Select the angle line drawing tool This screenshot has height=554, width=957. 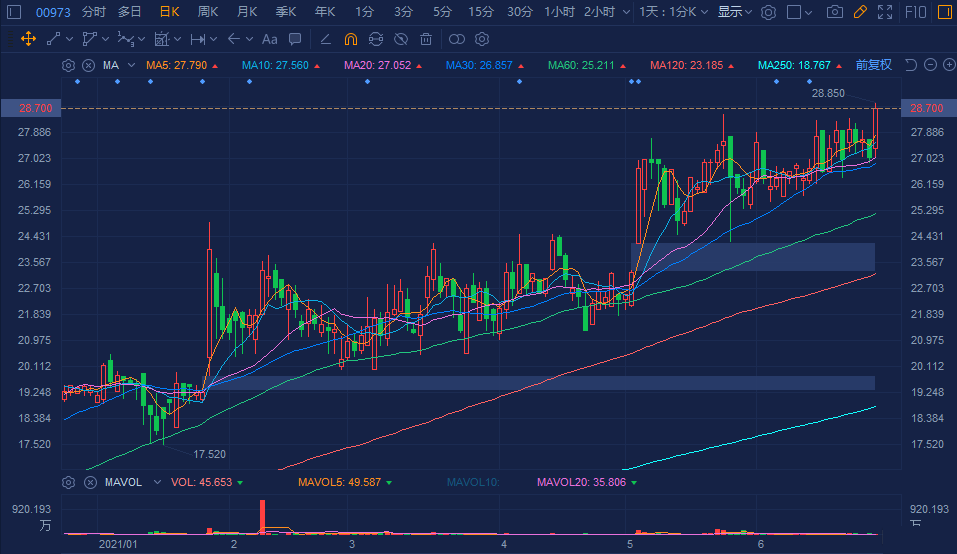point(324,39)
